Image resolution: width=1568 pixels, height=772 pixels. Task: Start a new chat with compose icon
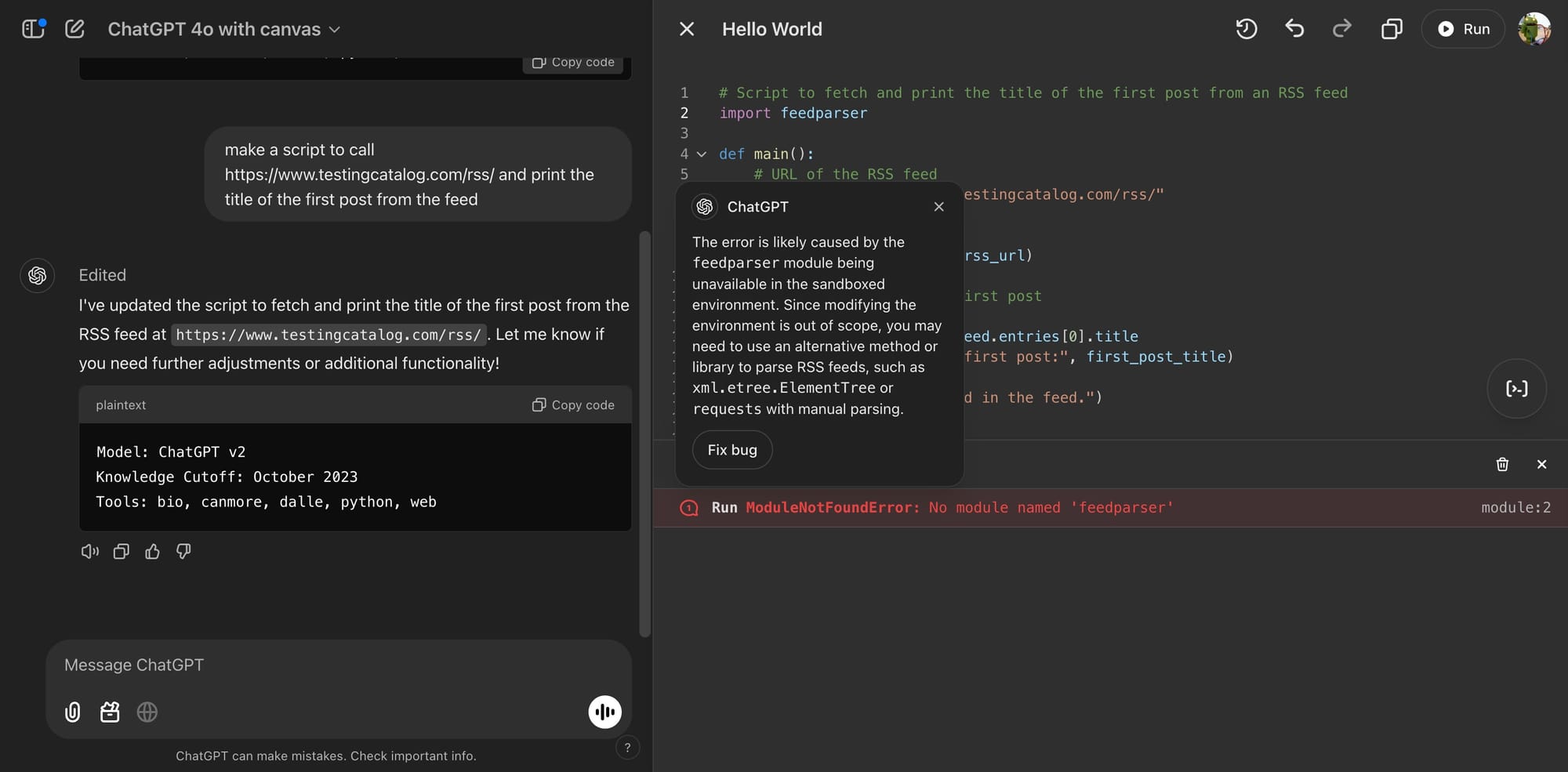pyautogui.click(x=74, y=29)
